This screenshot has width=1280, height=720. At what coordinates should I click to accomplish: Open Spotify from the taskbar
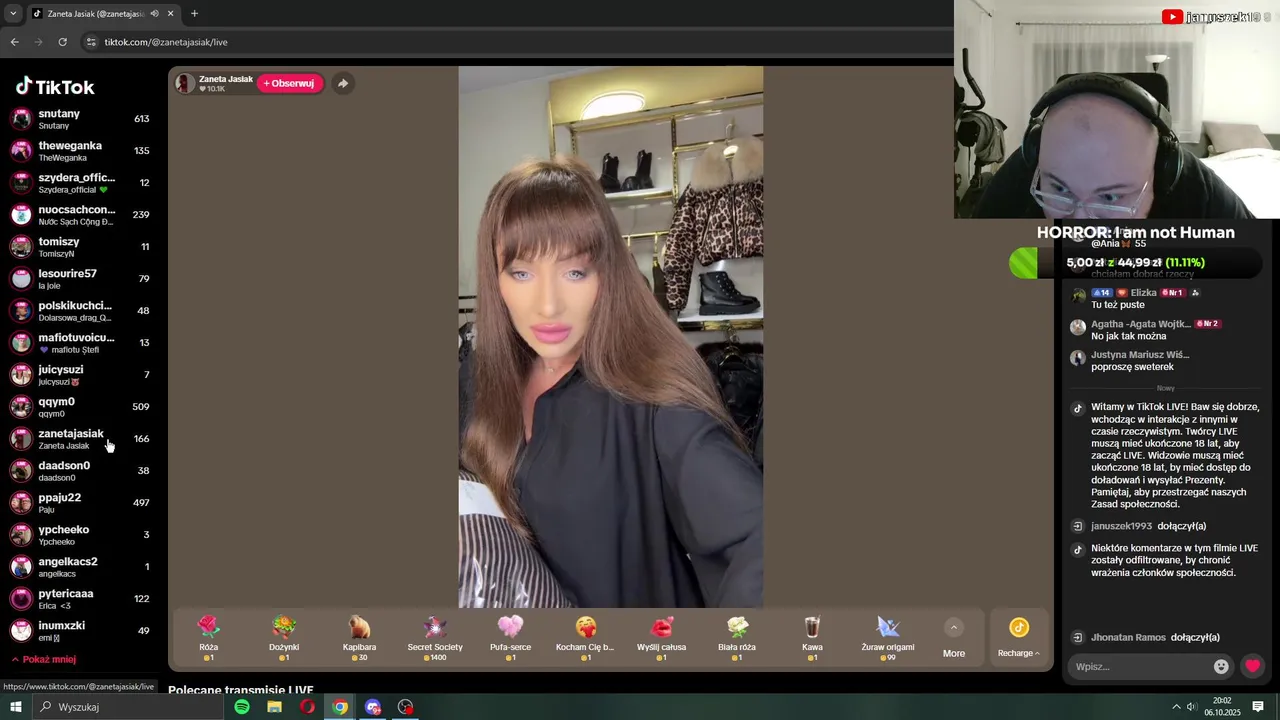(242, 707)
